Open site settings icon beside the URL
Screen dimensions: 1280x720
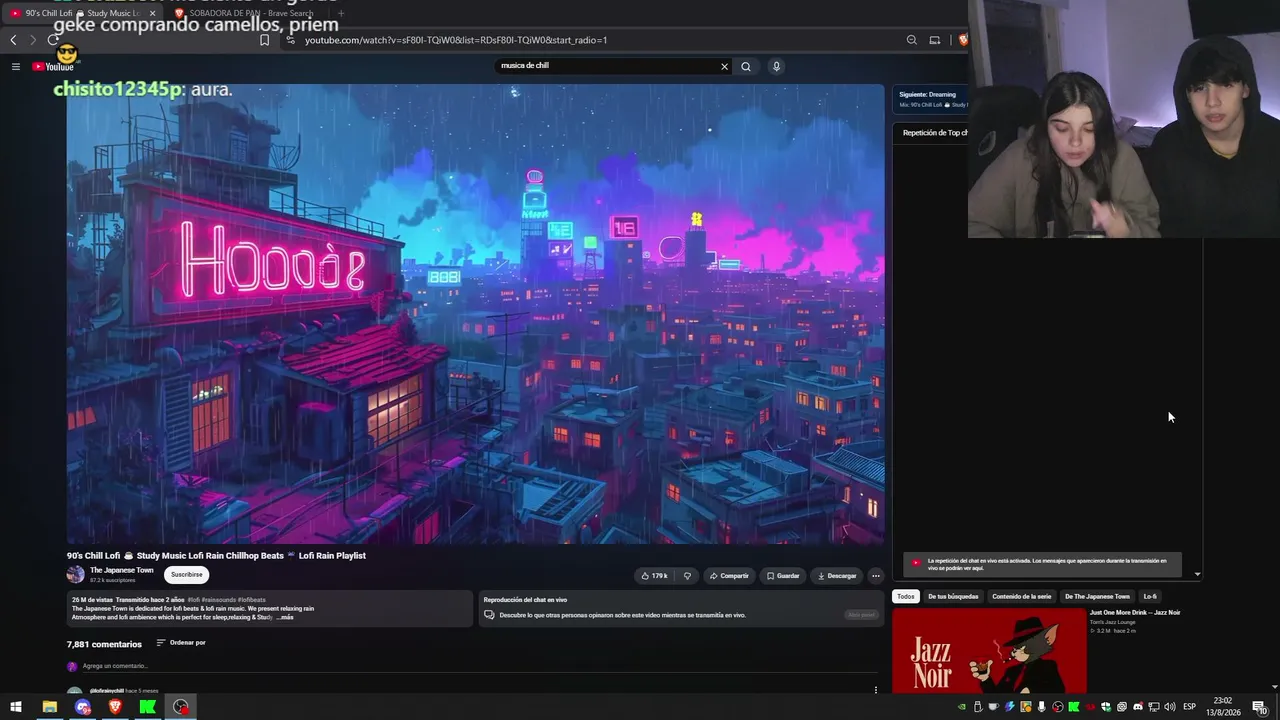click(x=290, y=40)
